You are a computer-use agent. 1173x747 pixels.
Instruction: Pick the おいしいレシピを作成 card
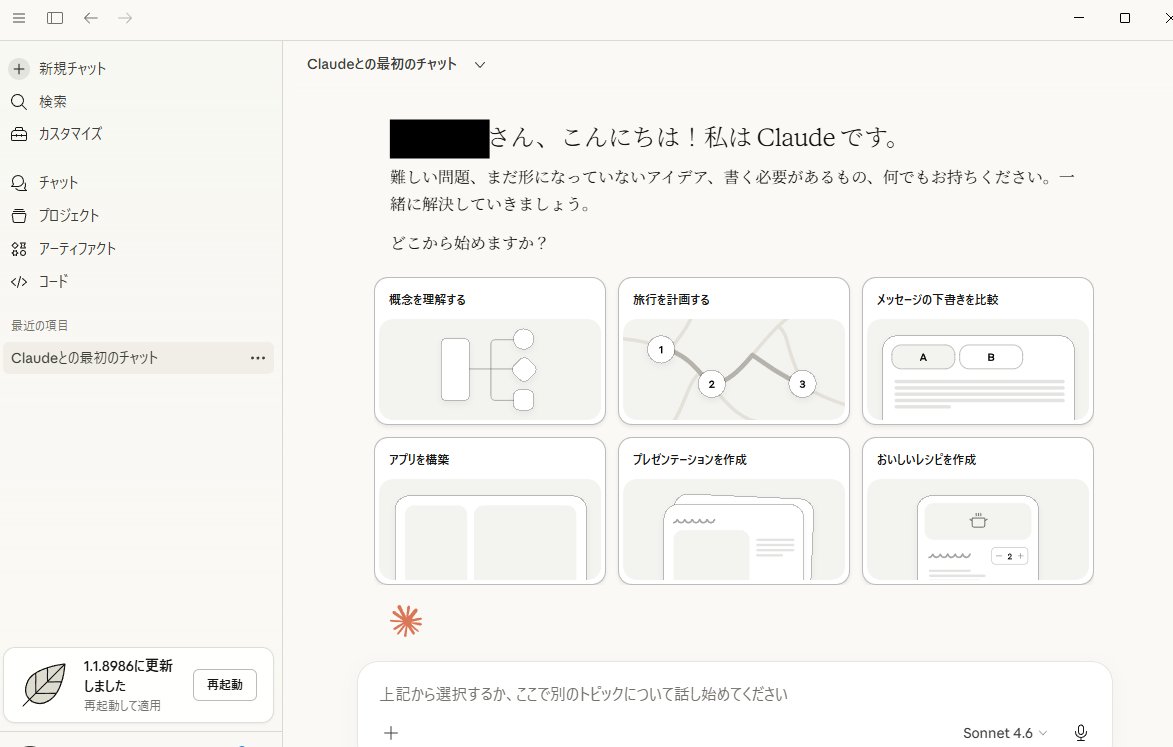point(977,511)
